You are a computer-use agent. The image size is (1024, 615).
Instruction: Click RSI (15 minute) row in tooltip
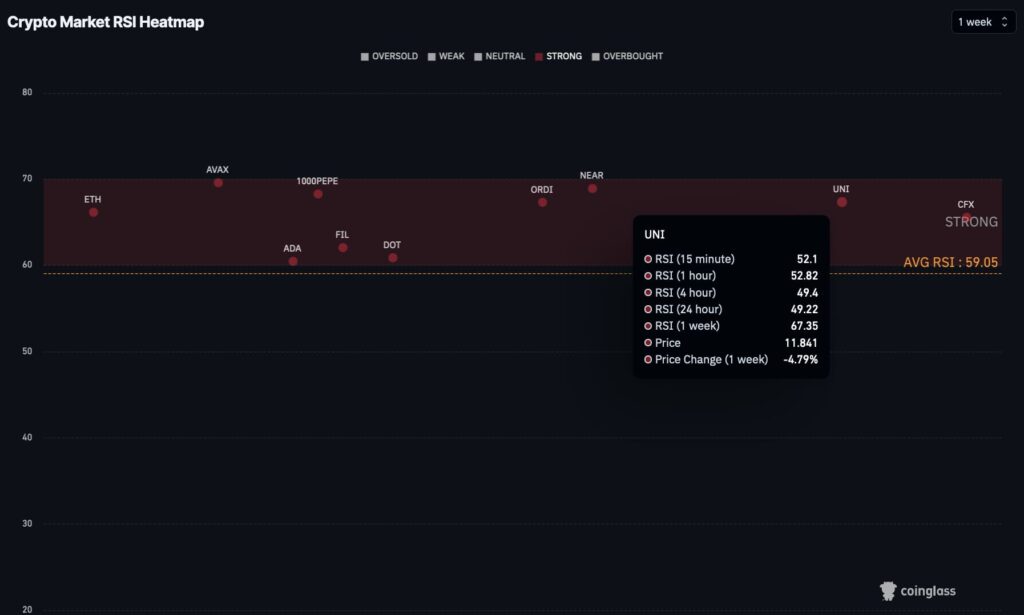click(731, 259)
